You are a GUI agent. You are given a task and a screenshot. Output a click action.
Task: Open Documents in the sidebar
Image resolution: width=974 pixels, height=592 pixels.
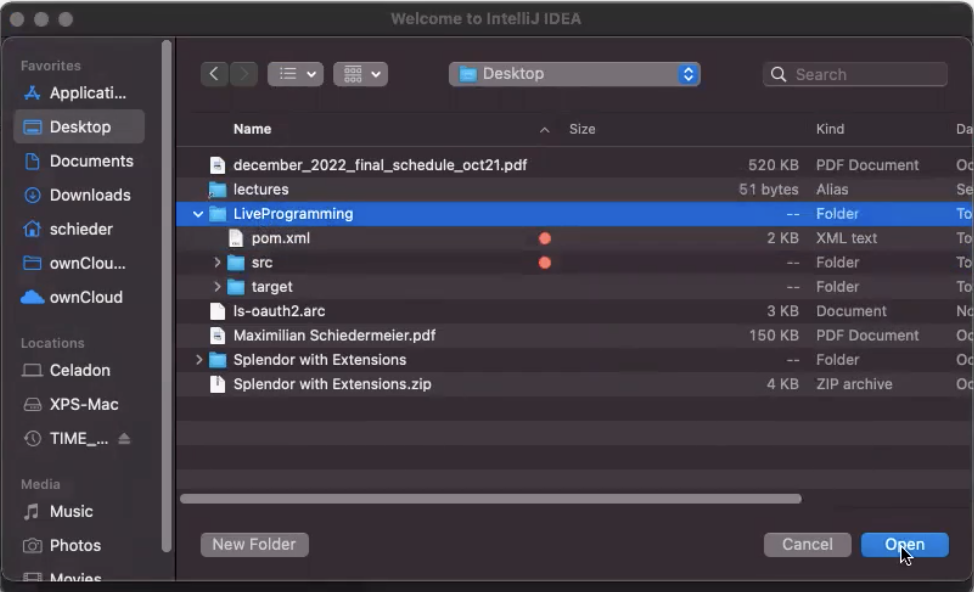(79, 161)
